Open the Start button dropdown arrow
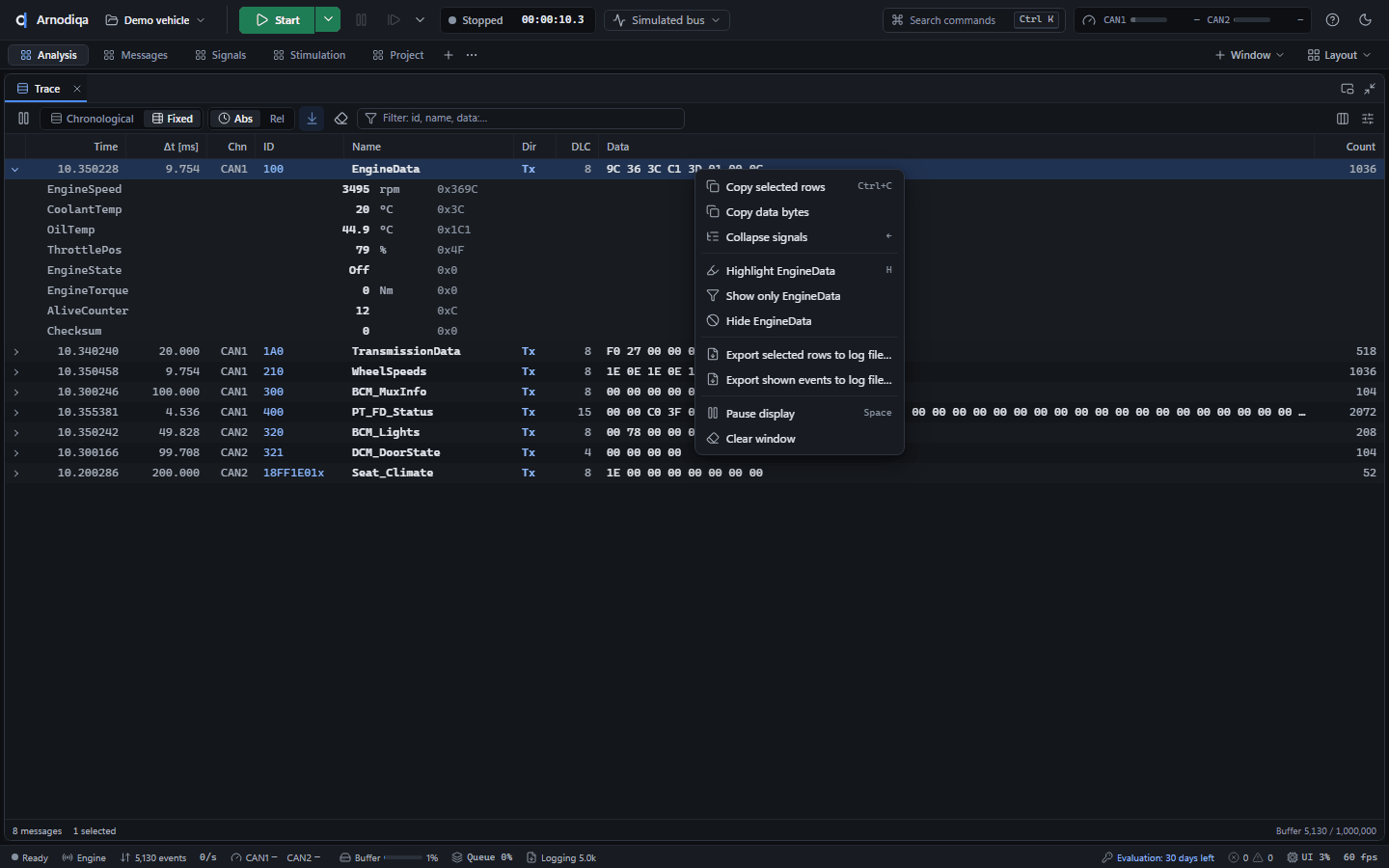 click(328, 19)
